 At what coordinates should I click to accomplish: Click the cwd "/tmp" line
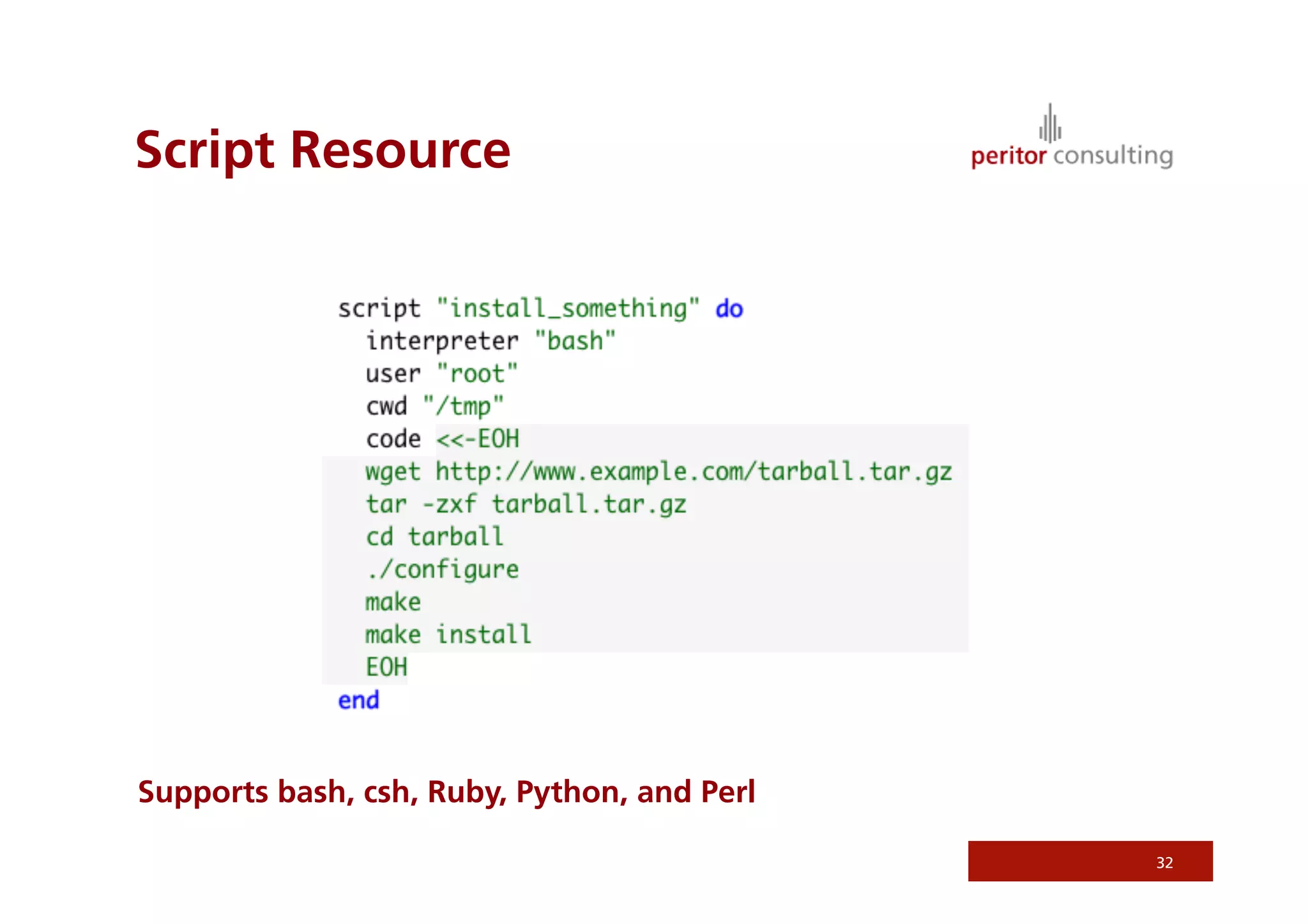click(434, 406)
